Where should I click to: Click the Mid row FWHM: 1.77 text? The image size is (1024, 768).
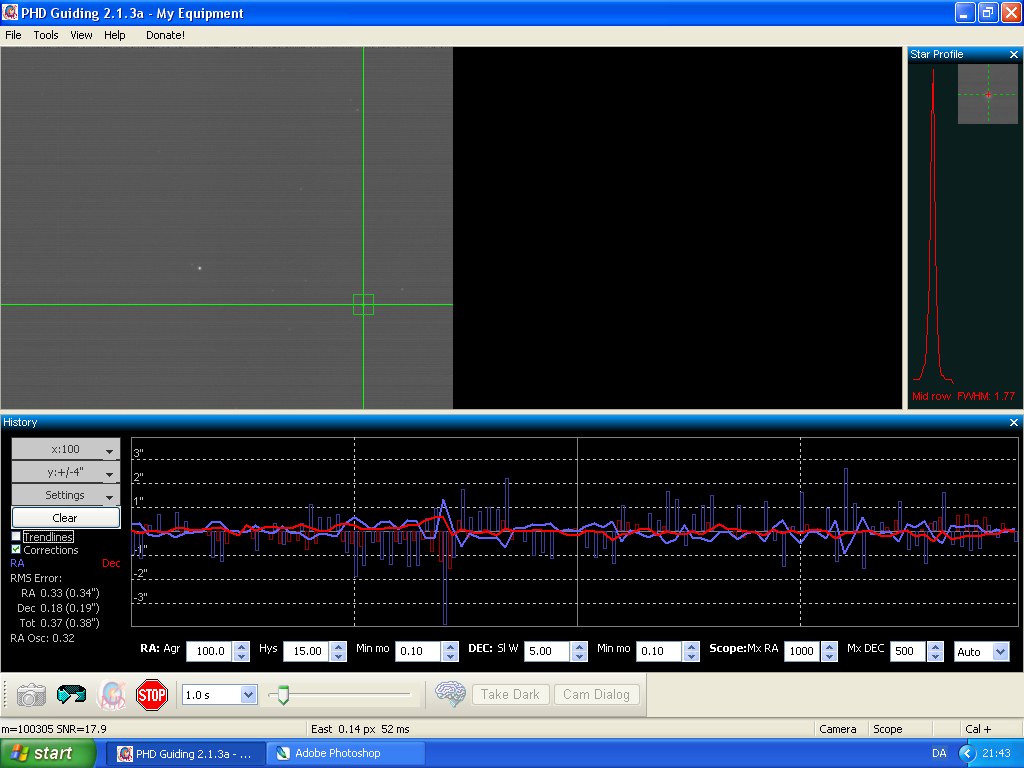[x=963, y=396]
